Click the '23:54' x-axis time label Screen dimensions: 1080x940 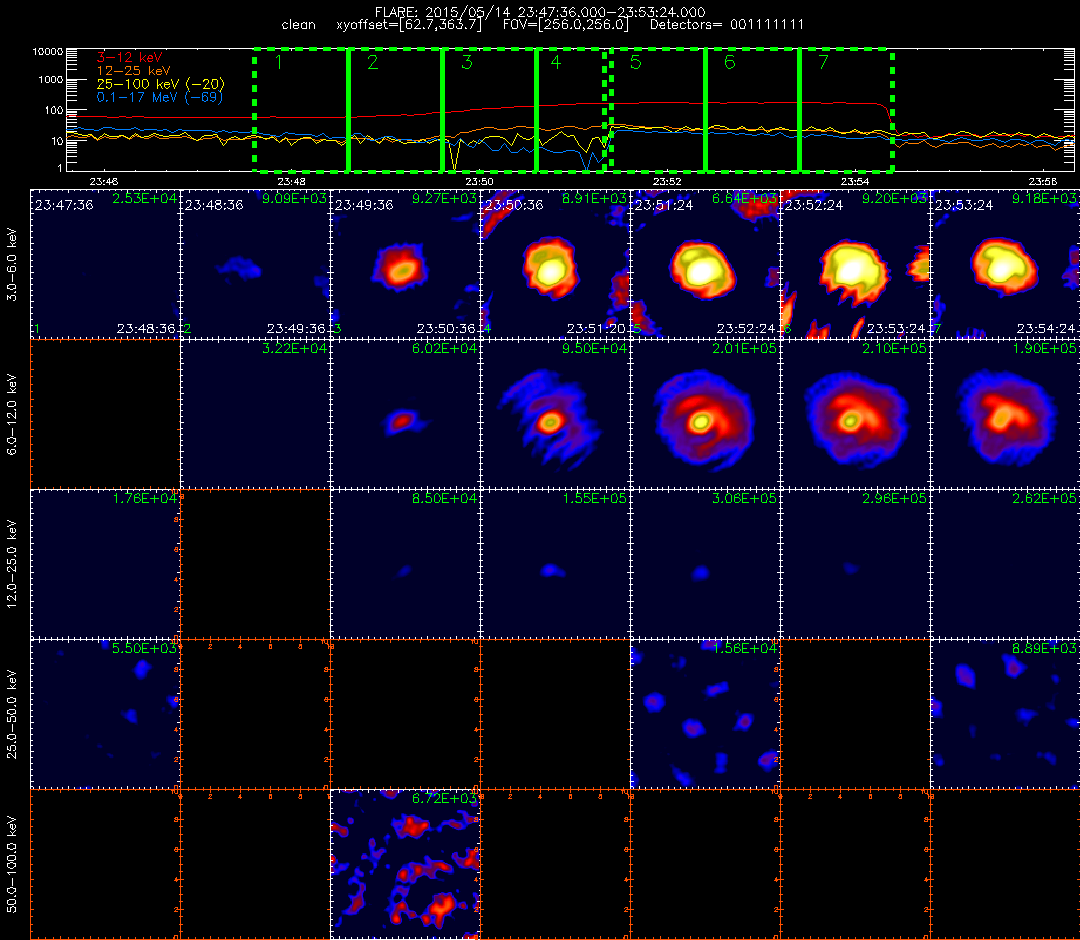click(x=854, y=182)
